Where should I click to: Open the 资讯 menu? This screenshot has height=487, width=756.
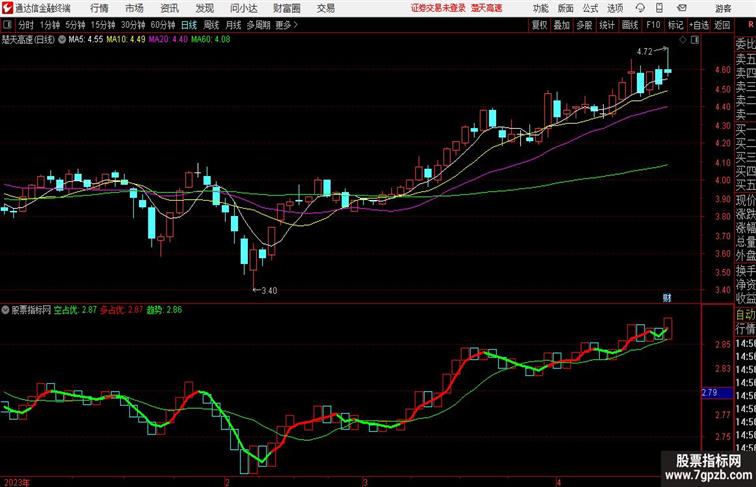(x=170, y=8)
